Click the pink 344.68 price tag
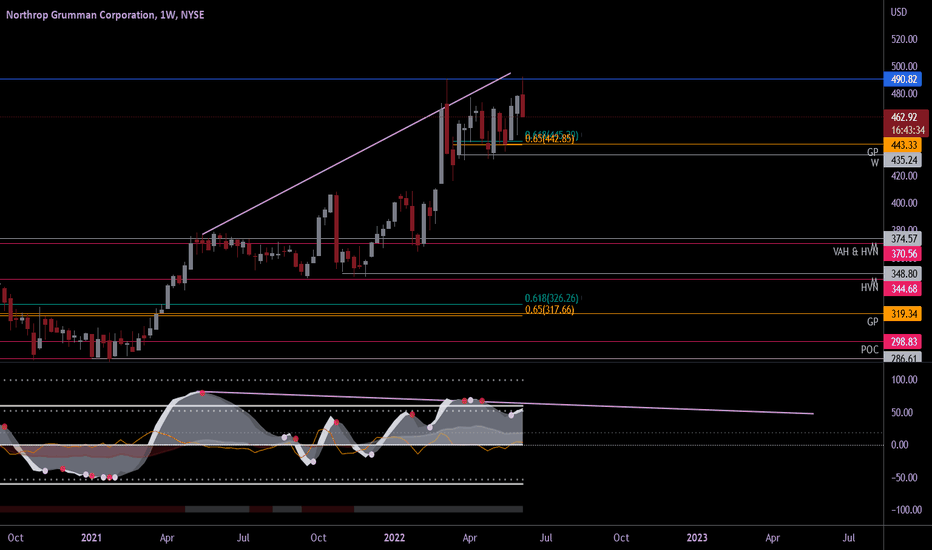 point(903,289)
